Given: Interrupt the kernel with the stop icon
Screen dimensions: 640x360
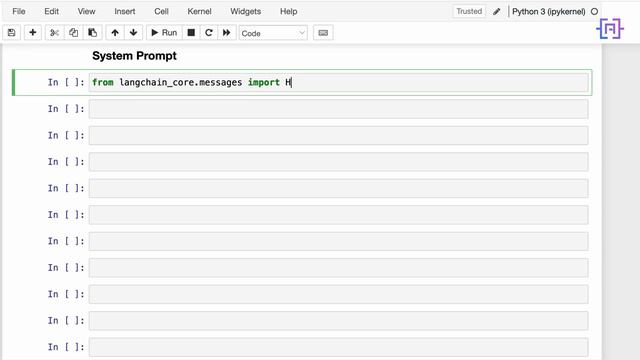Looking at the screenshot, I should tap(191, 33).
